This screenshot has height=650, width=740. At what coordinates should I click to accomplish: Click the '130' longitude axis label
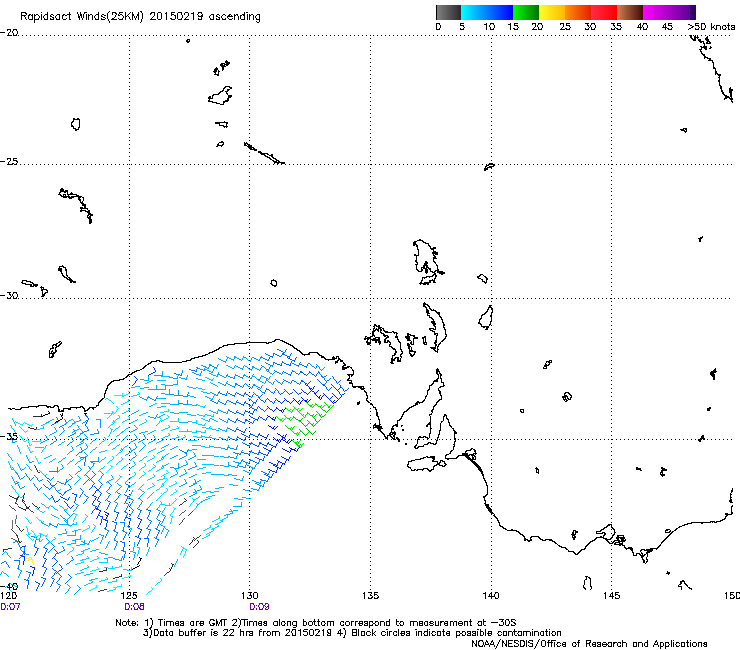250,596
